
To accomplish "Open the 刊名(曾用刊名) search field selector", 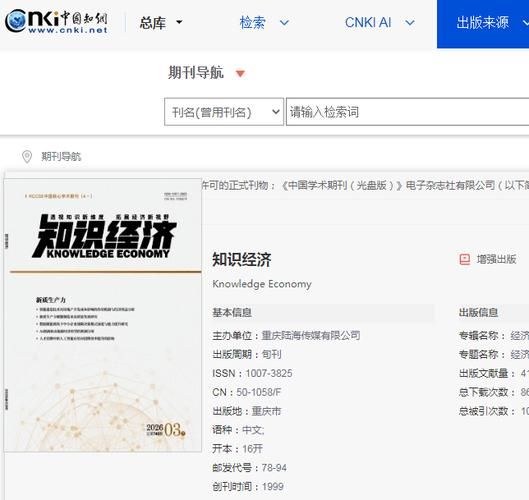I will [x=224, y=112].
